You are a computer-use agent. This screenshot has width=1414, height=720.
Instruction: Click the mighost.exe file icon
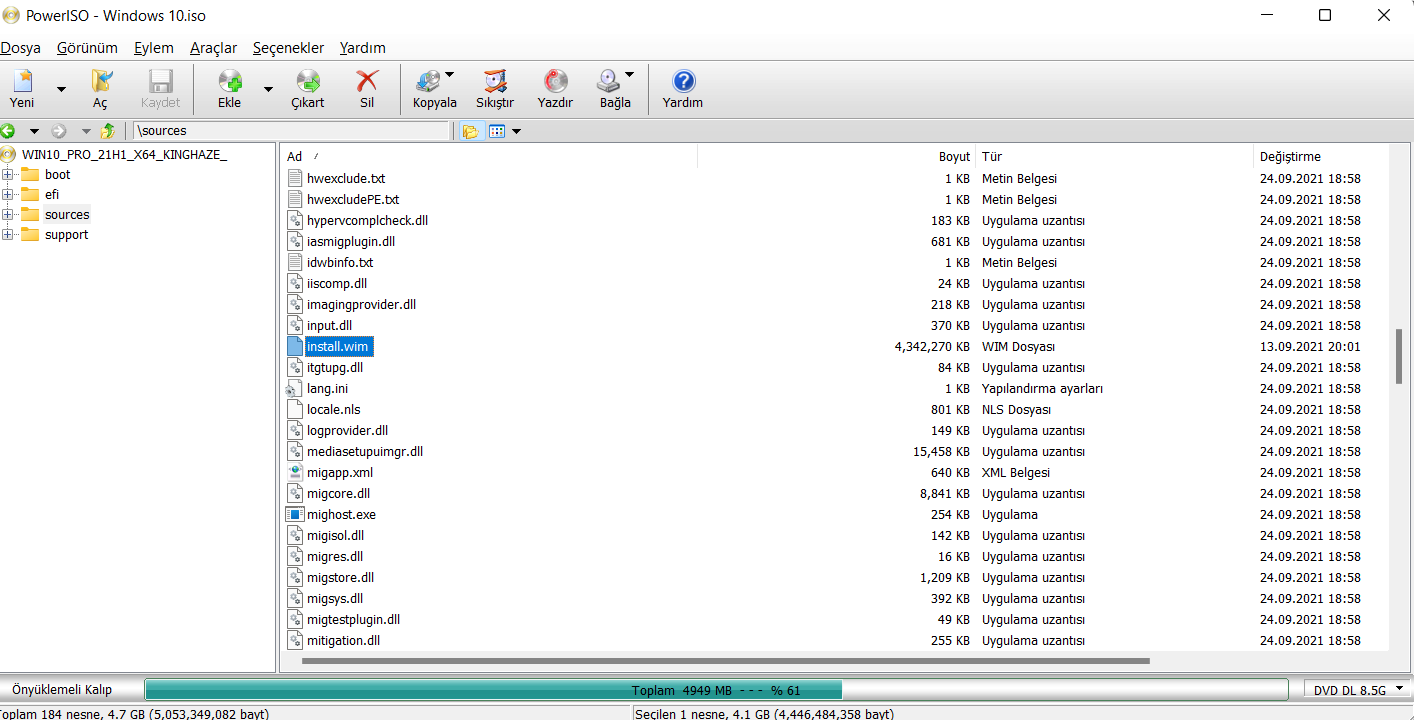[294, 514]
